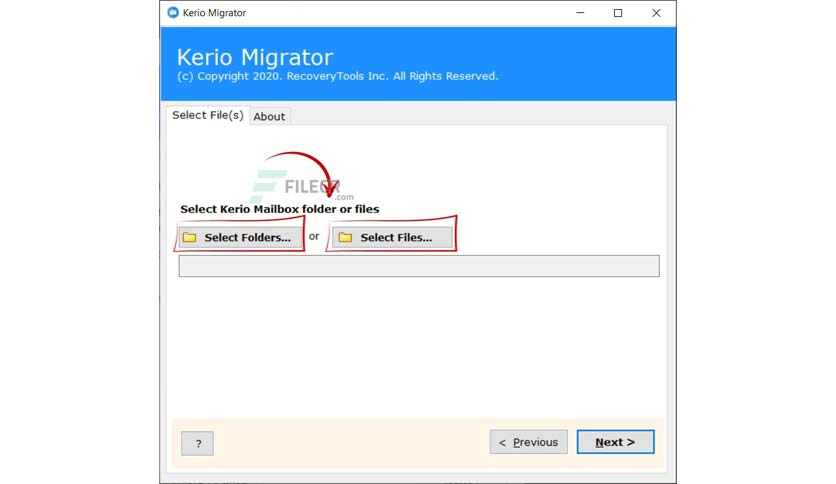Minimize the Kerio Migrator window
836x484 pixels.
580,13
